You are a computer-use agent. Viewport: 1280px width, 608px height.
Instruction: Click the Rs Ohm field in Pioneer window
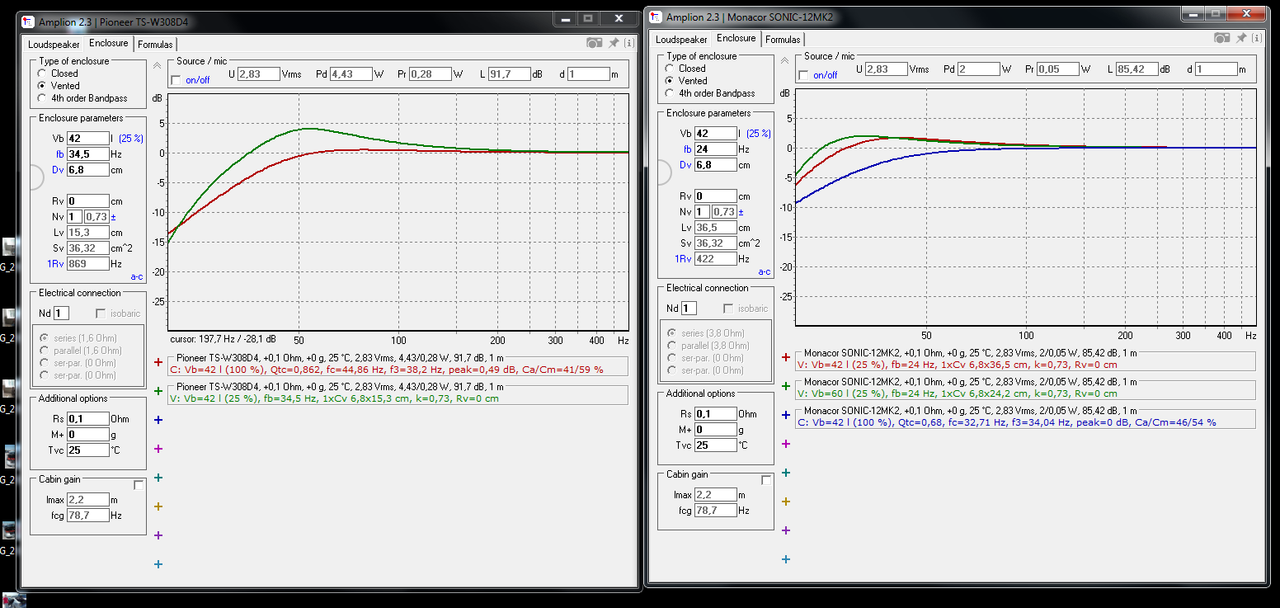tap(88, 419)
